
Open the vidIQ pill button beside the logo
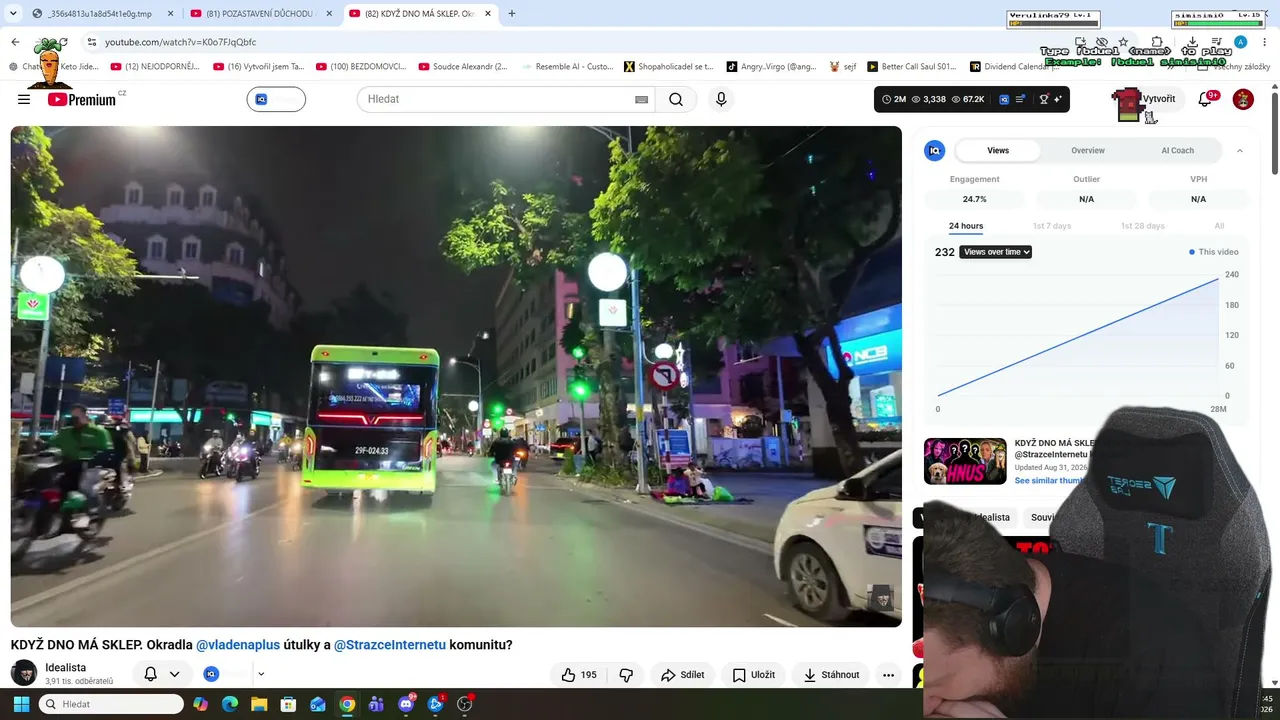point(276,99)
